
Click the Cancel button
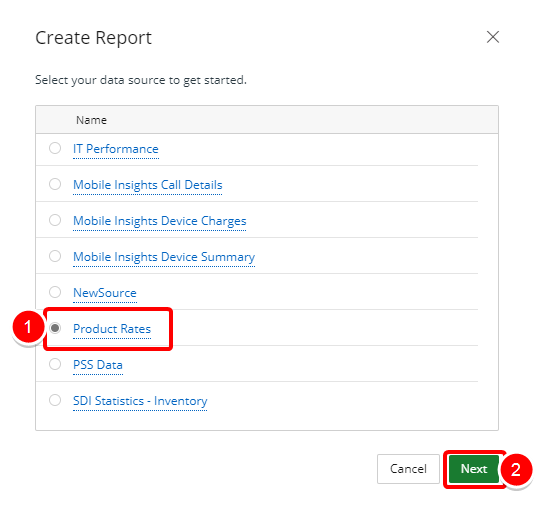408,469
